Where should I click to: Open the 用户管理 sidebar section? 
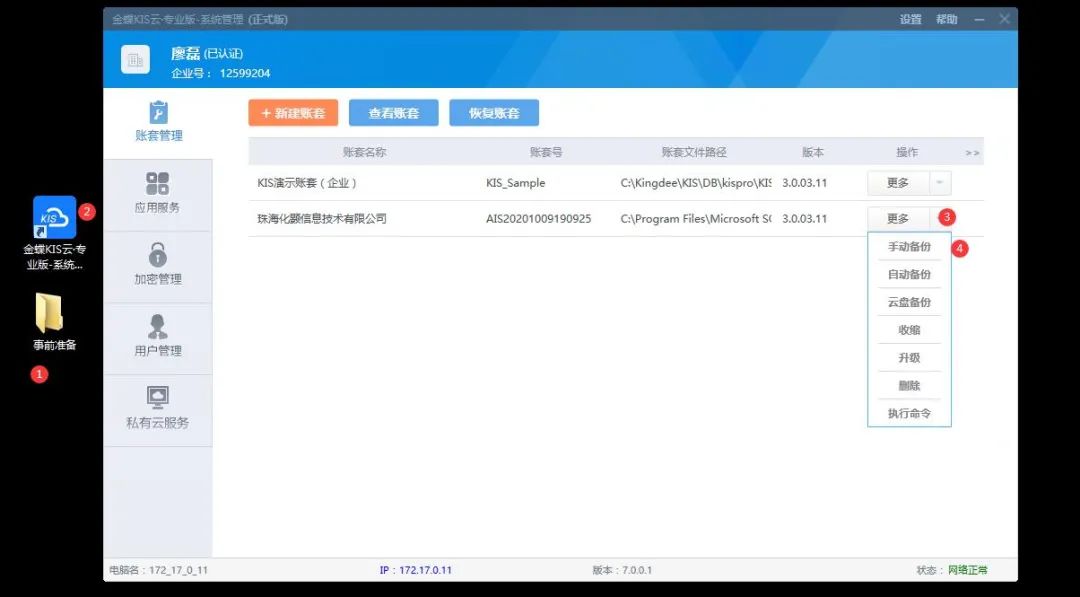coord(158,337)
